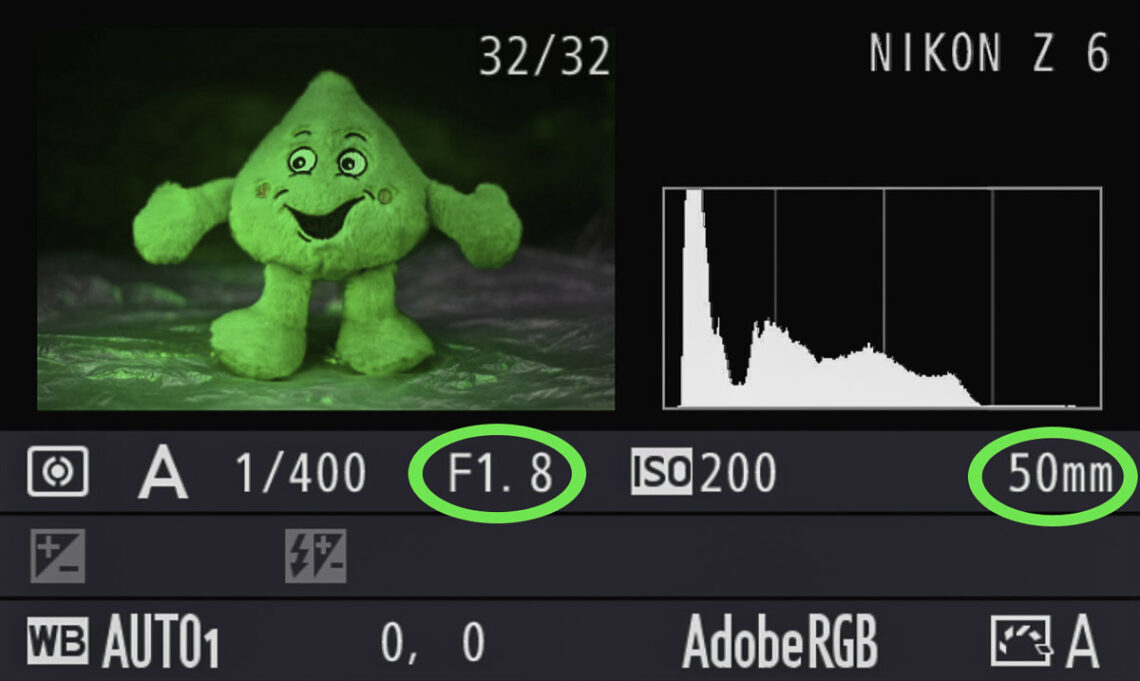Click the NIKON Z 6 camera name
The height and width of the screenshot is (681, 1140).
[989, 53]
